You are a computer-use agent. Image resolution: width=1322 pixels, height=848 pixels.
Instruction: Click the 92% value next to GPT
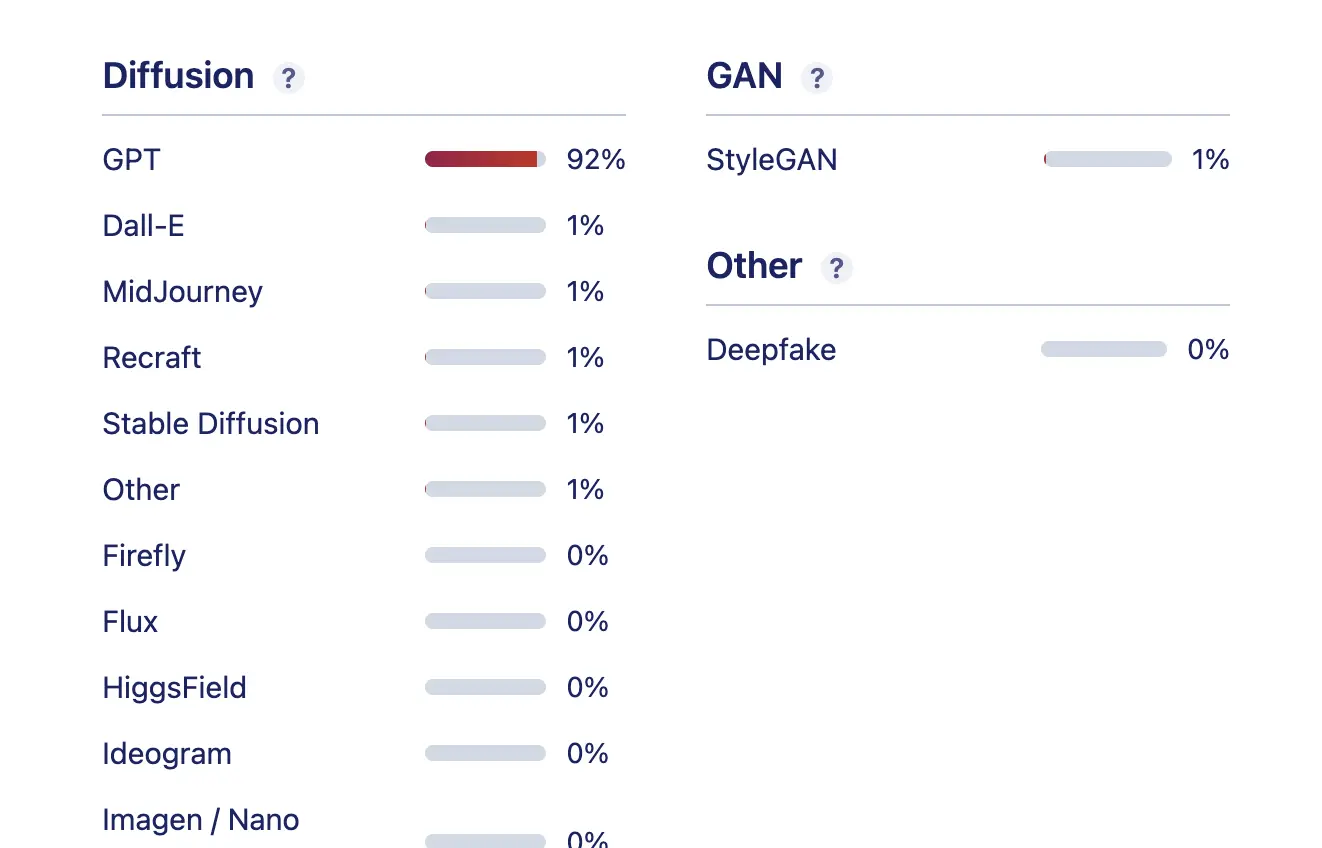click(x=595, y=160)
